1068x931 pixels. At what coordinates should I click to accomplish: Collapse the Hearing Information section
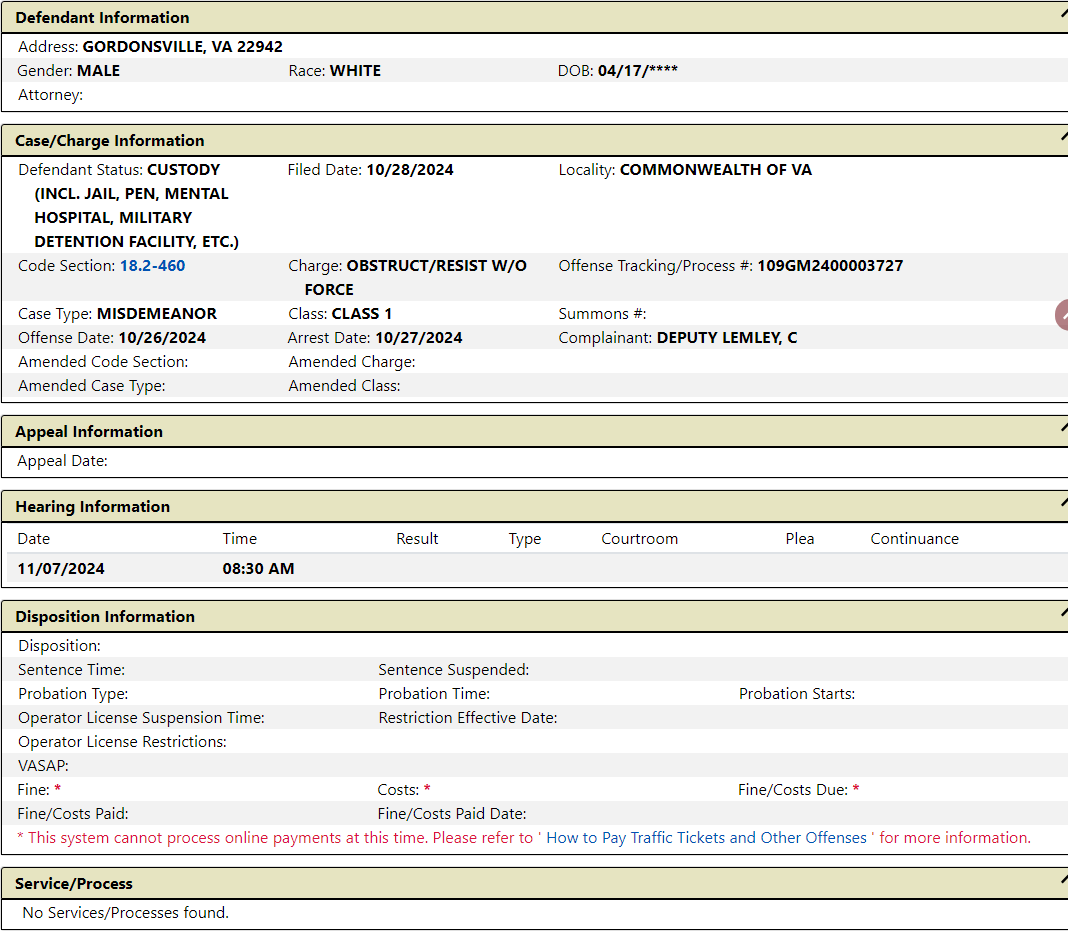pyautogui.click(x=1063, y=503)
